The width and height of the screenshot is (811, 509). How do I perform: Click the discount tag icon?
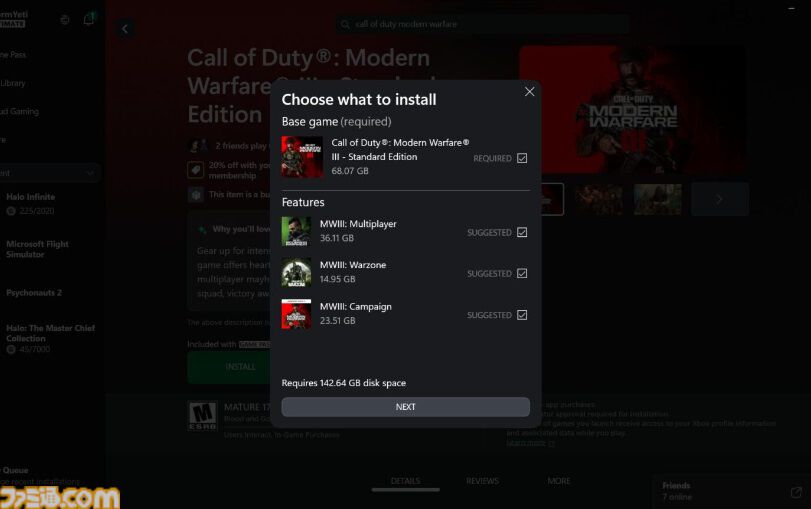pyautogui.click(x=196, y=170)
